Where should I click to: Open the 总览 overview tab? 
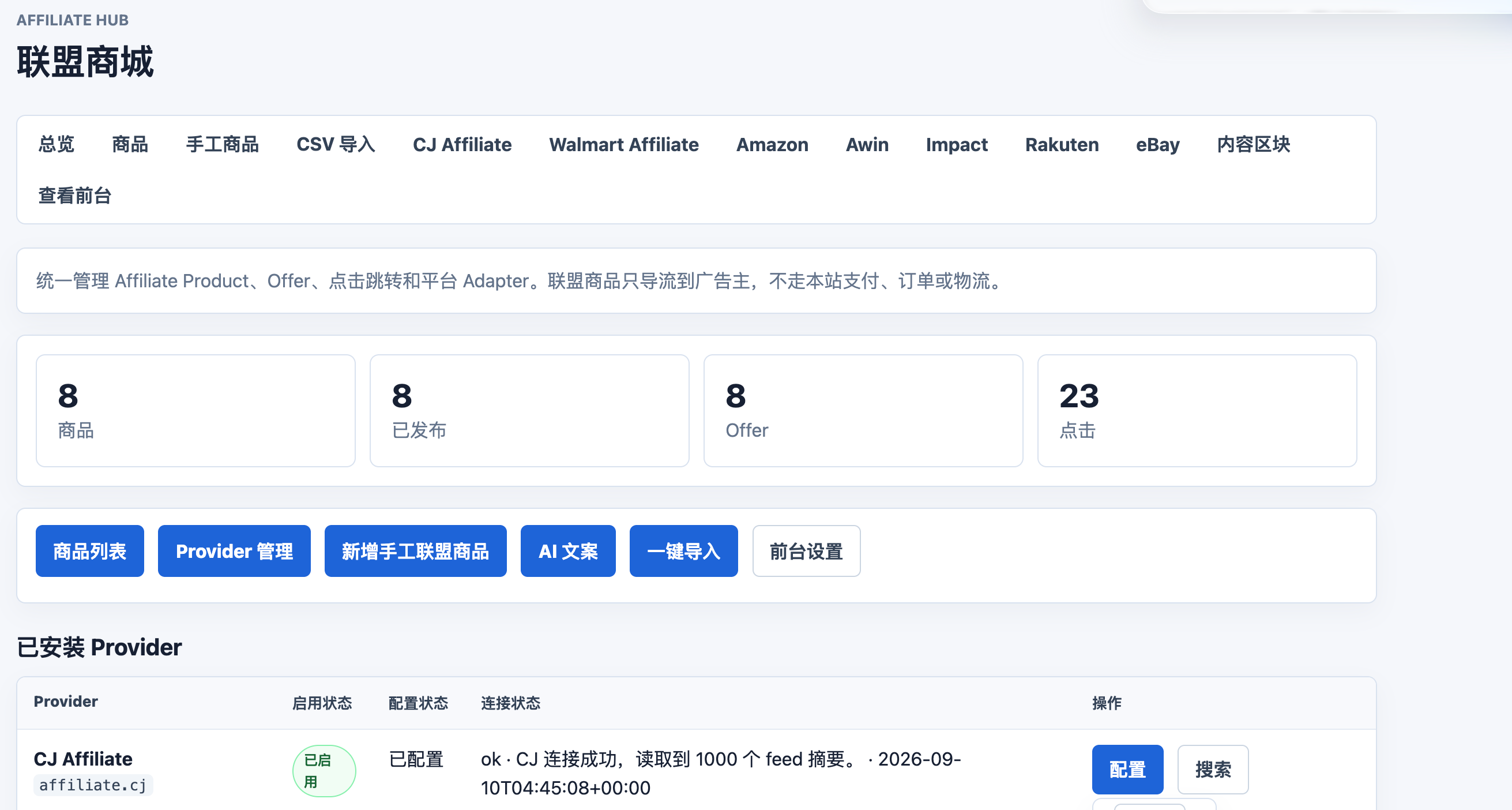point(57,144)
